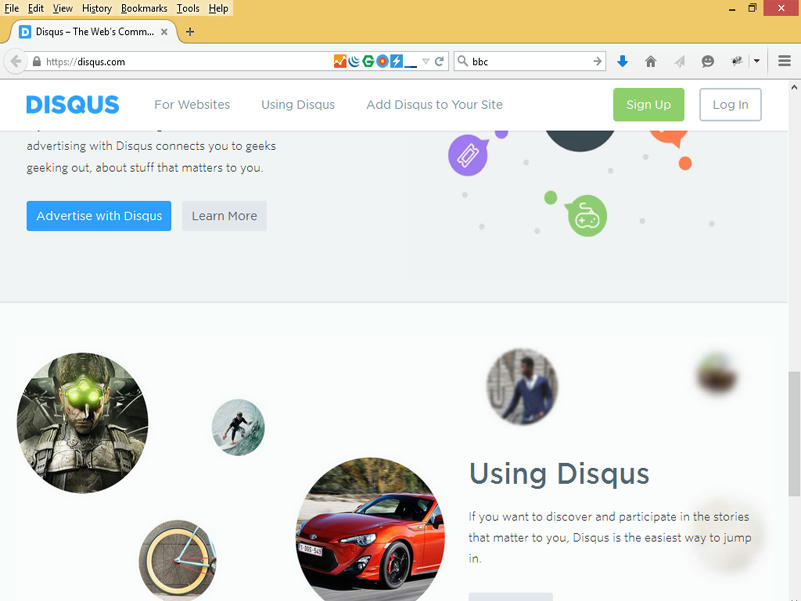Click the man in blue cardigan image
Image resolution: width=801 pixels, height=601 pixels.
[x=522, y=387]
